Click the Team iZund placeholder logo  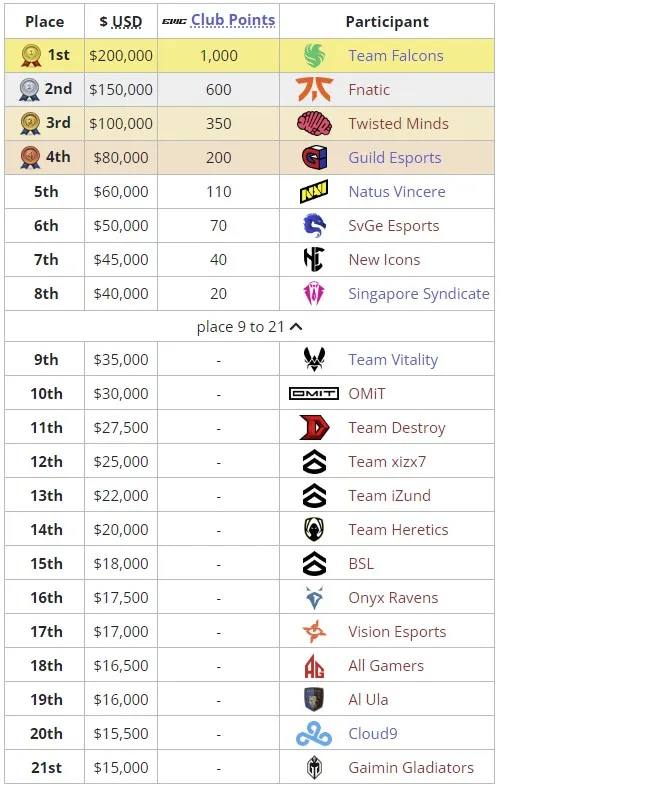coord(314,496)
